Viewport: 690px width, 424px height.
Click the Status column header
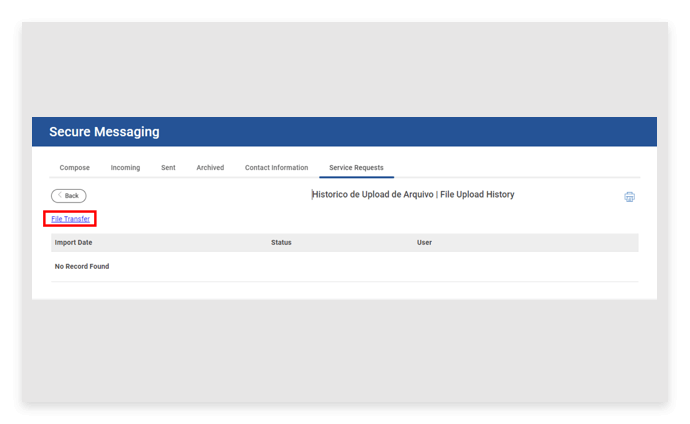(281, 243)
